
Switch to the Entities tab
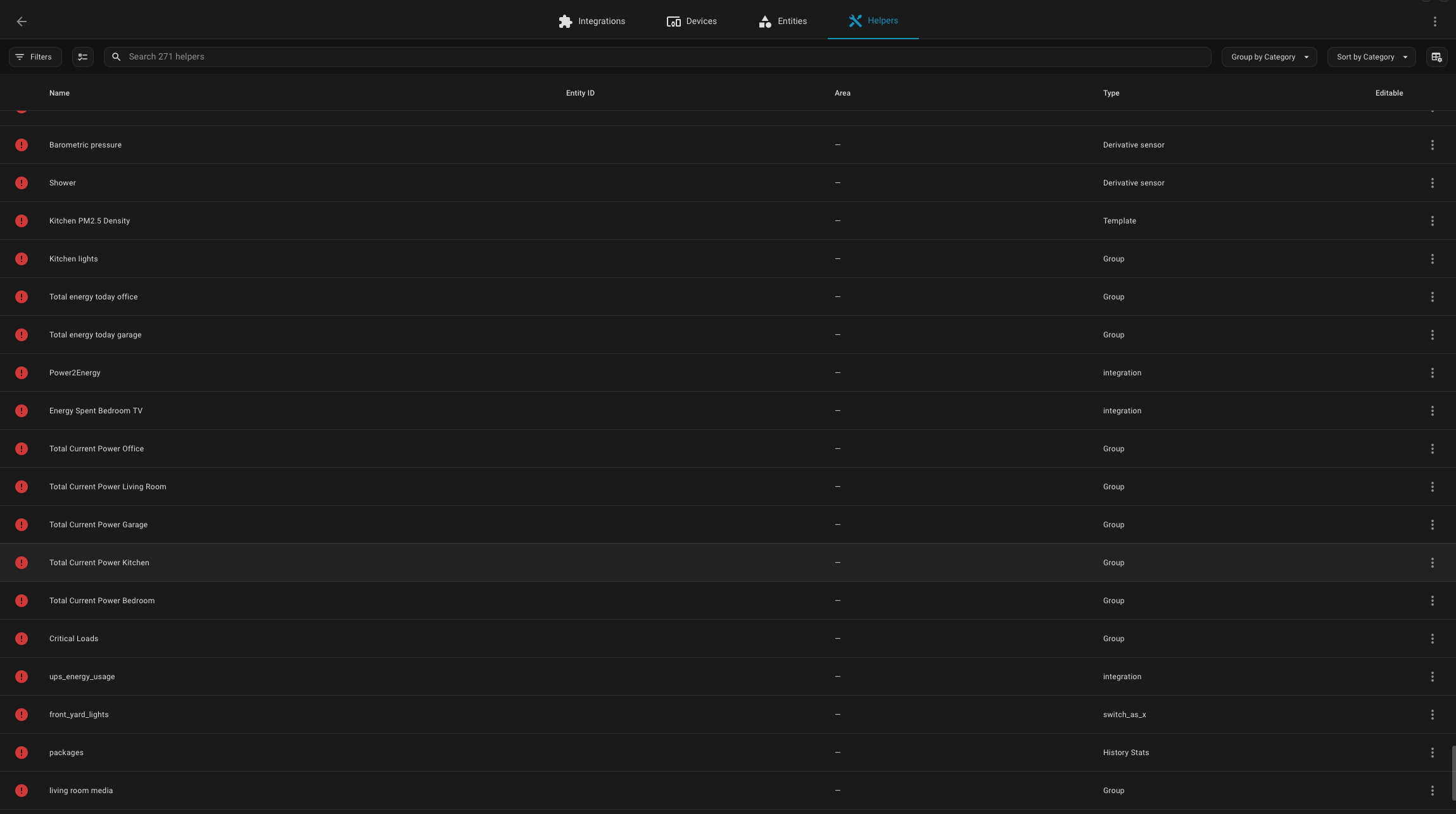point(782,22)
